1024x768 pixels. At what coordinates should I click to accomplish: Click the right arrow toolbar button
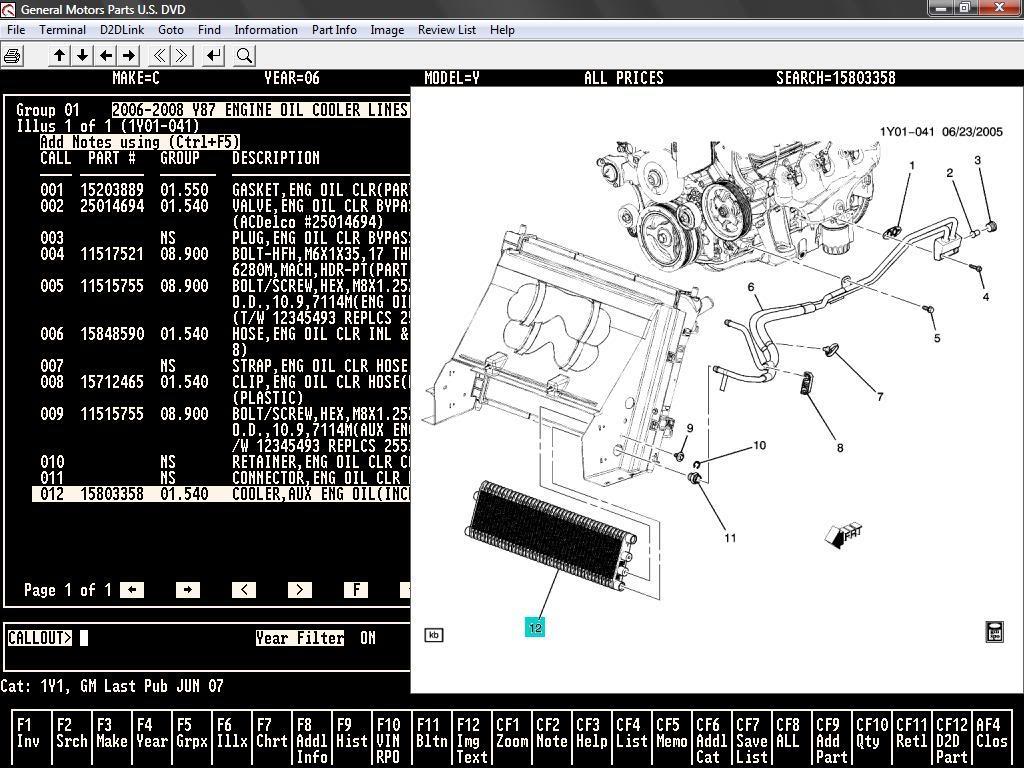click(x=129, y=56)
